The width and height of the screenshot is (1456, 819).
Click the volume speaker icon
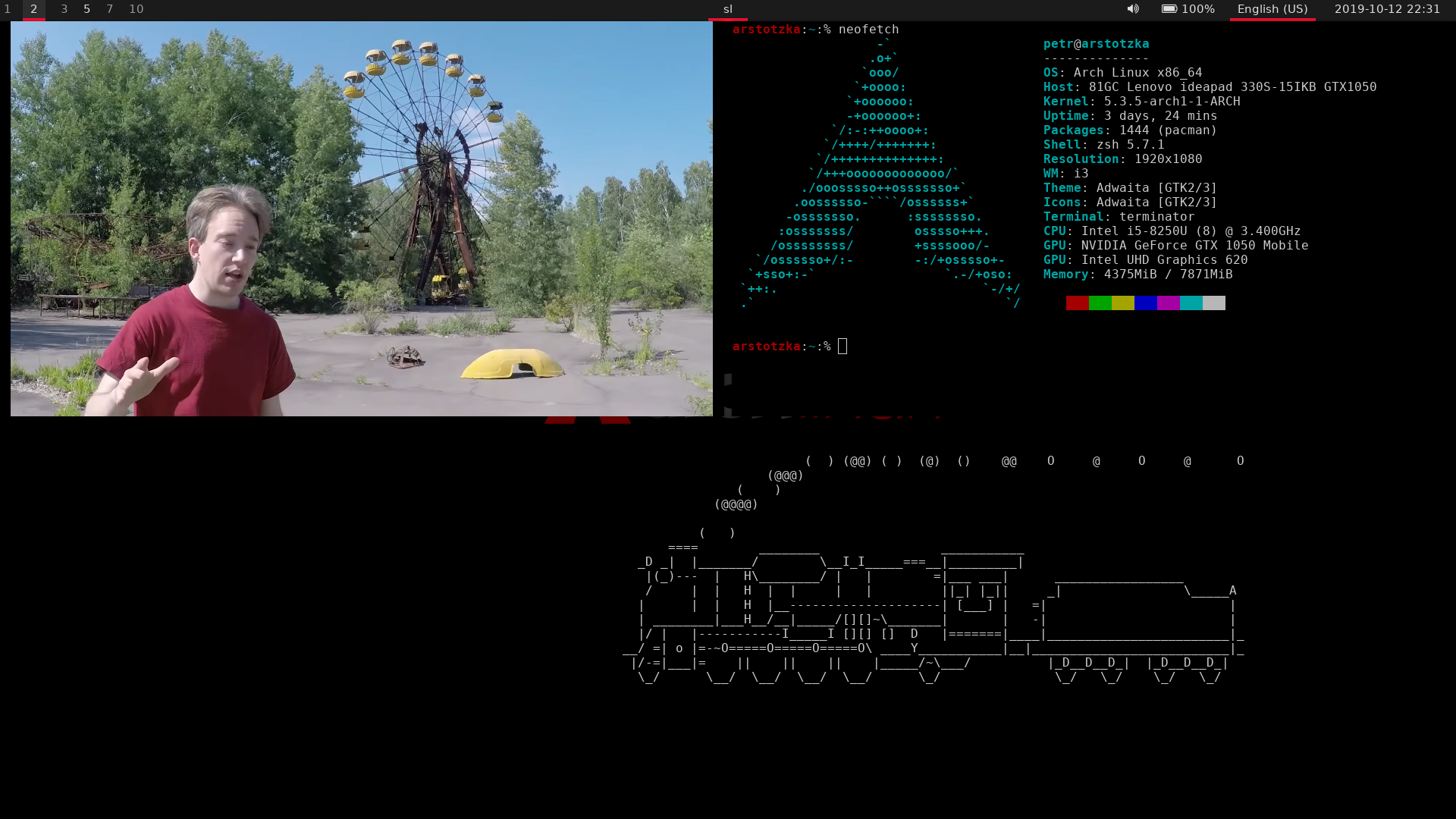[1132, 9]
